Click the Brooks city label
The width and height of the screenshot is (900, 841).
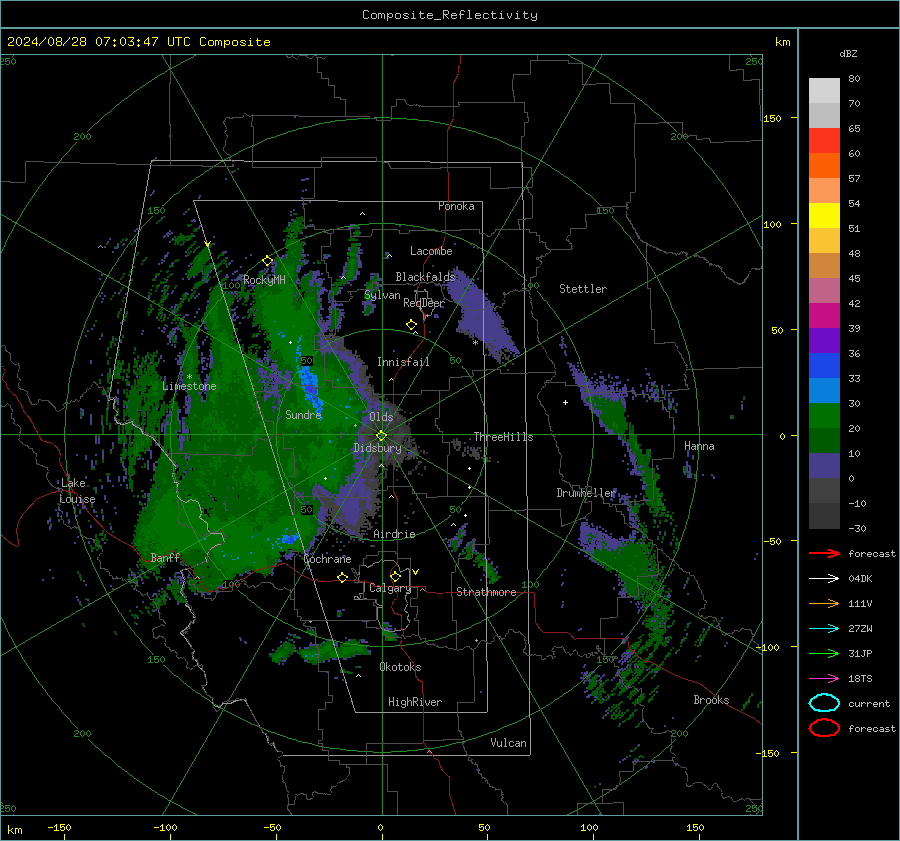tap(711, 700)
